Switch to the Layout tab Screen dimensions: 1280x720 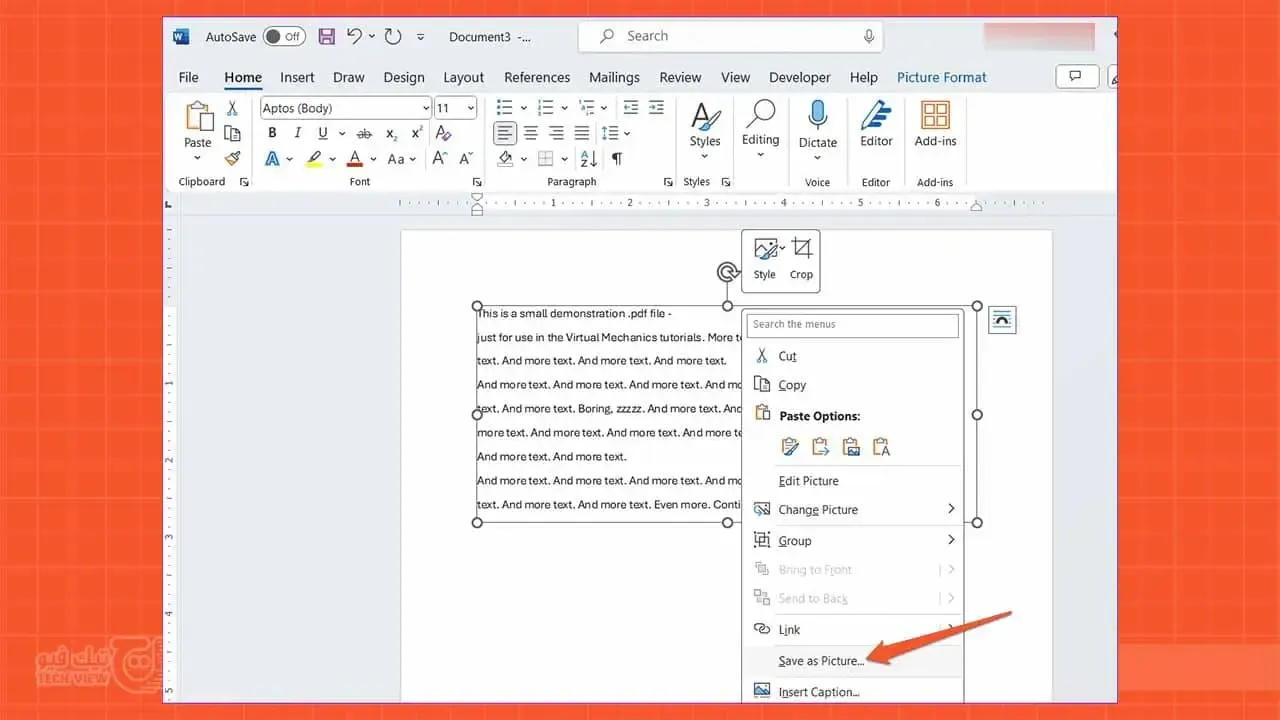[x=463, y=77]
